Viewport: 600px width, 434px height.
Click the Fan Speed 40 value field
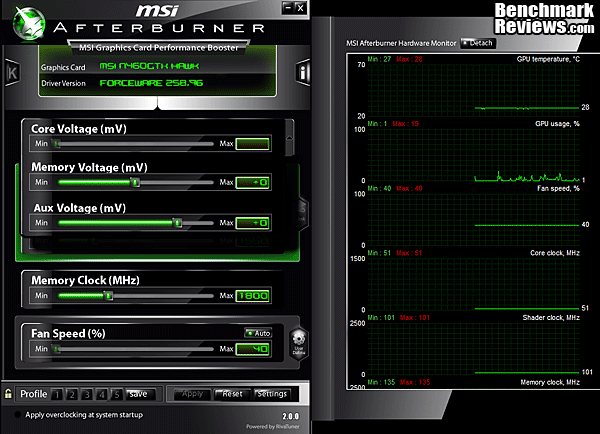point(253,349)
